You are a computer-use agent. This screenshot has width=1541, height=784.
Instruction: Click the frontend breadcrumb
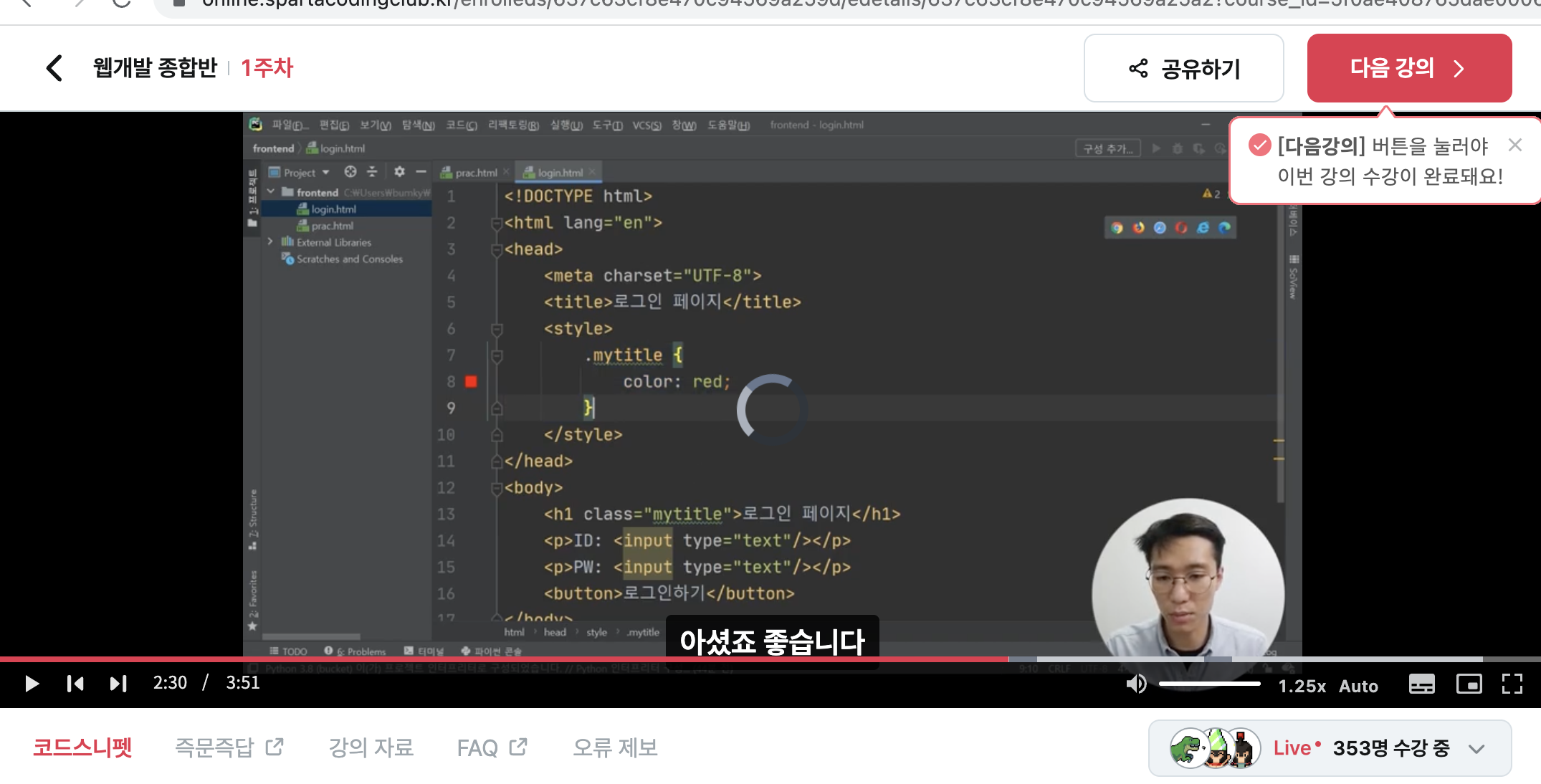[273, 148]
